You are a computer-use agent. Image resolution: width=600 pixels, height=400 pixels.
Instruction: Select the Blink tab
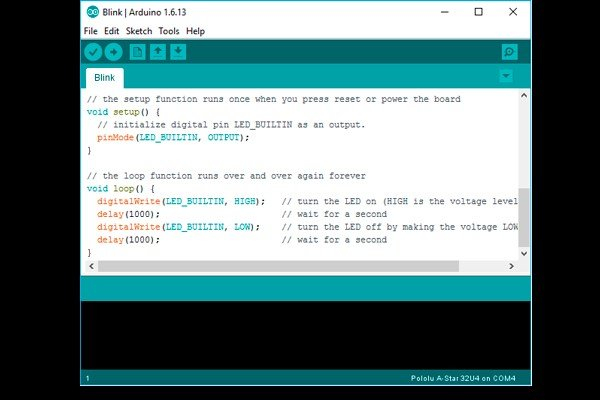point(104,78)
